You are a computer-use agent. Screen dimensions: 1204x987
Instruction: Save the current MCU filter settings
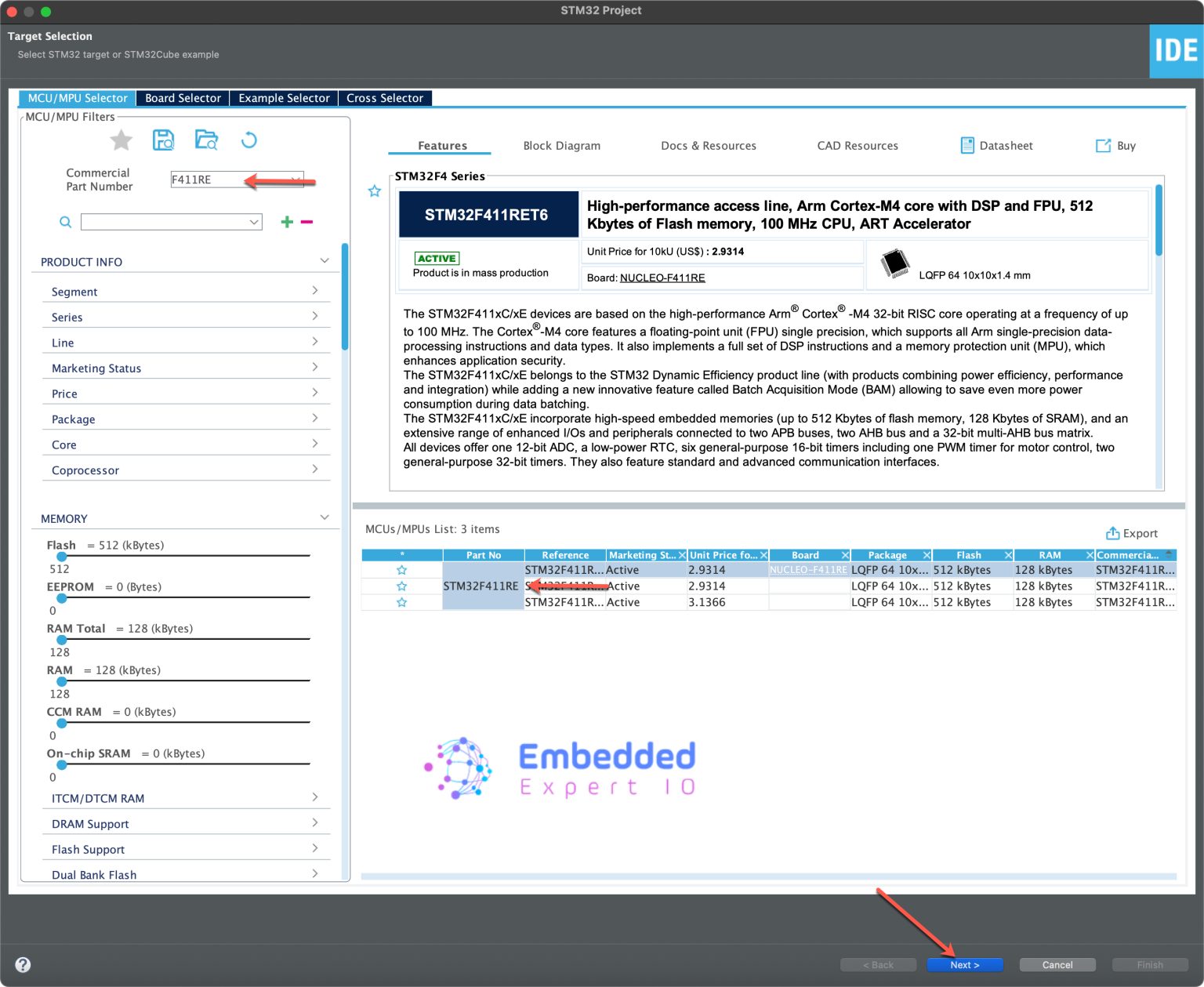point(163,140)
